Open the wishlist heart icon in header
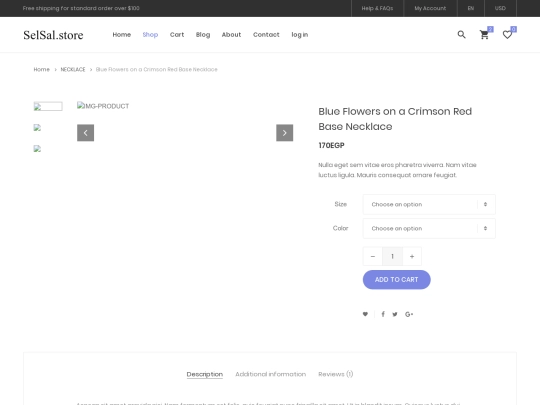 click(x=507, y=34)
